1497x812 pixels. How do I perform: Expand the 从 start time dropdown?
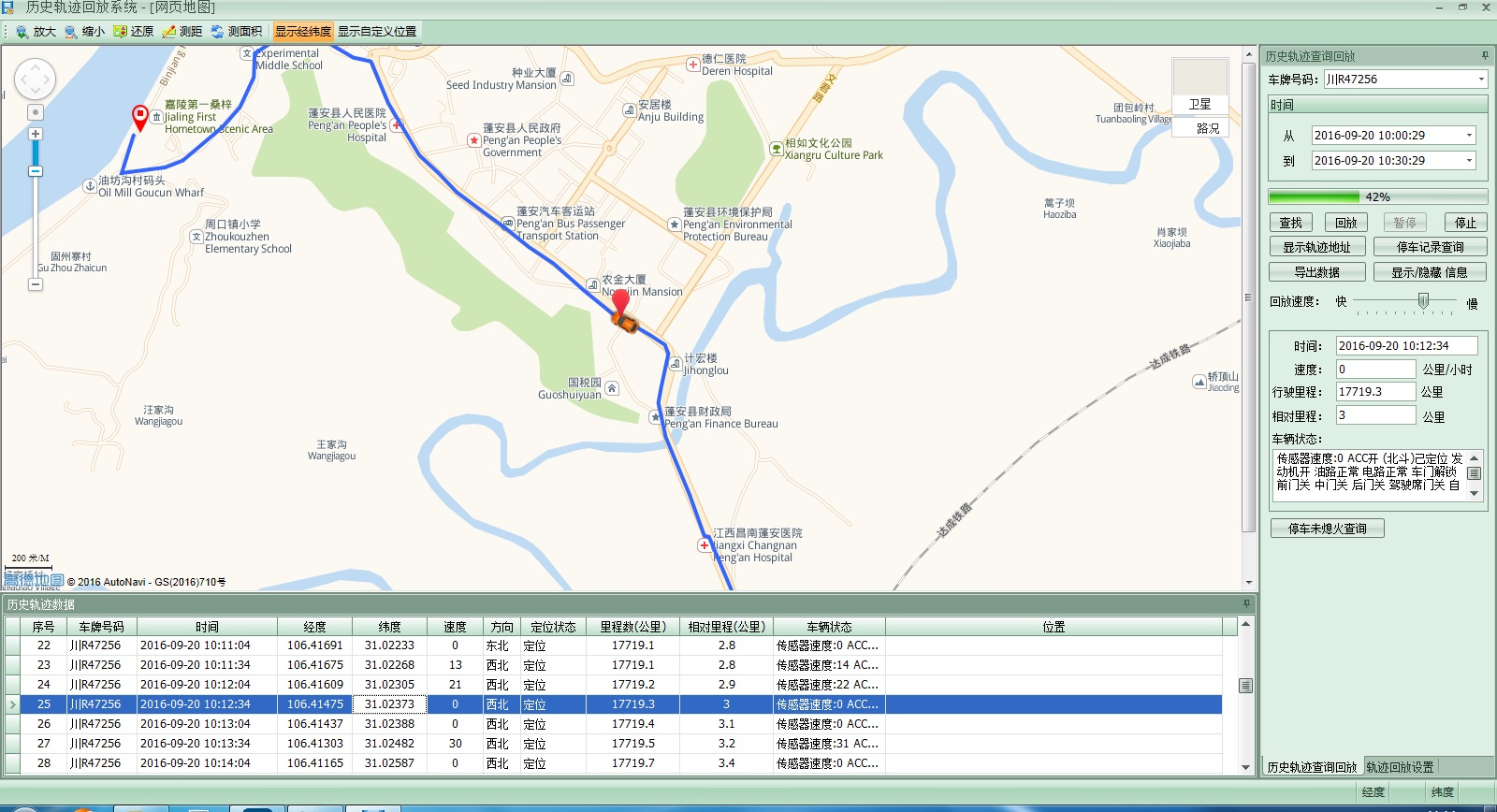coord(1469,136)
